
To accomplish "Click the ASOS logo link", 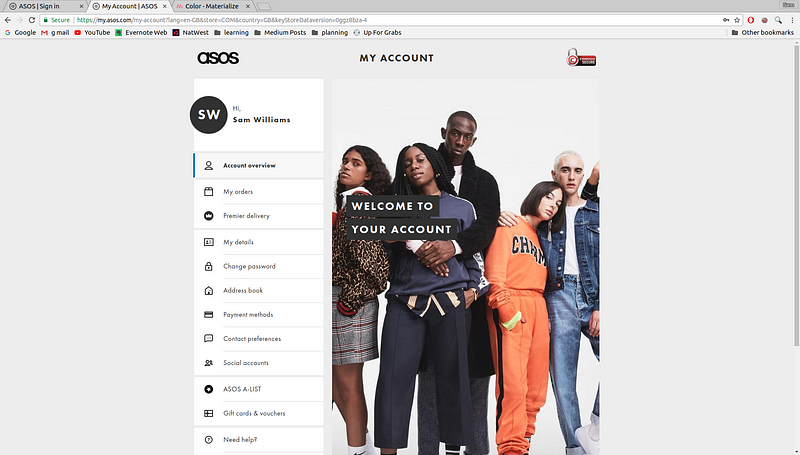I will 218,58.
